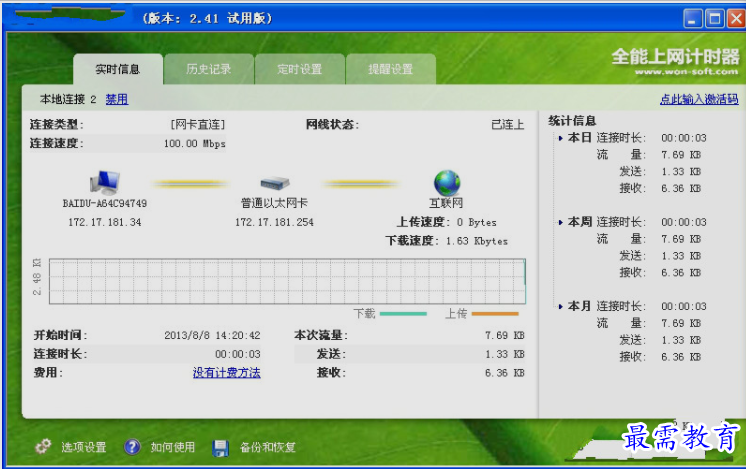Collapse the 本月 statistics section arrow

point(560,307)
